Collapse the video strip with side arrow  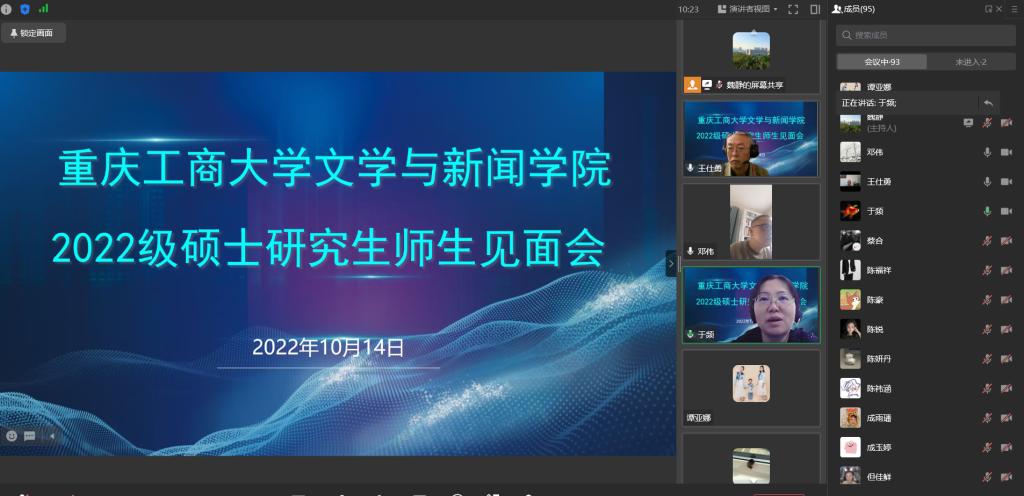671,263
